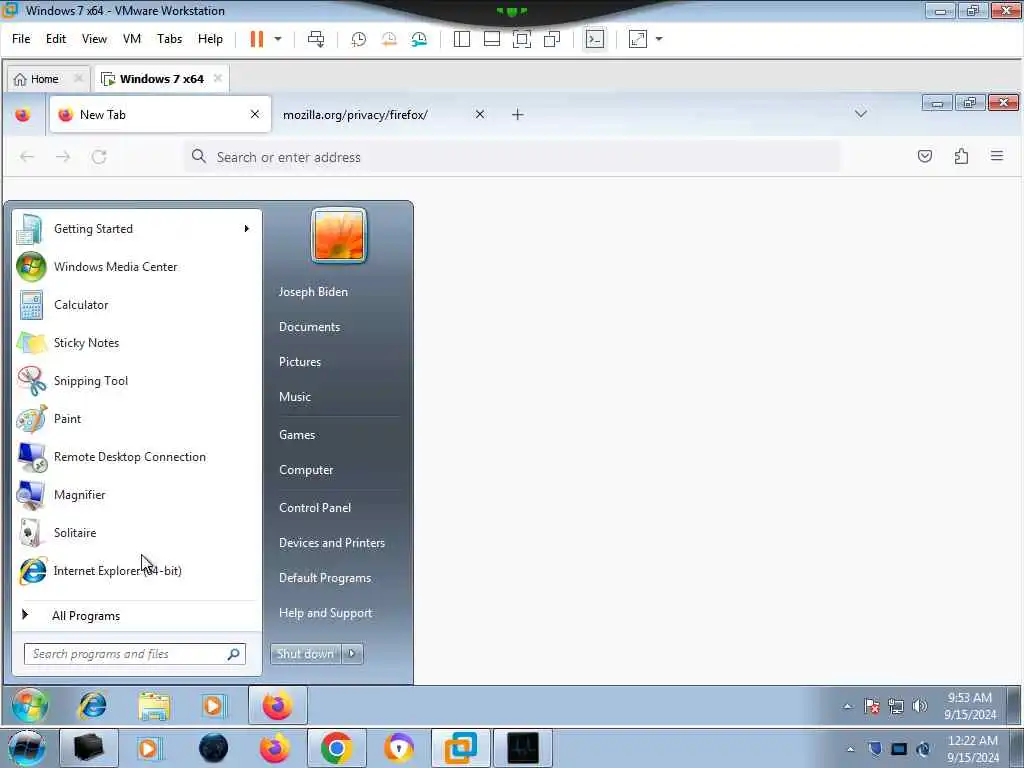1024x768 pixels.
Task: Open Save to Pocket icon
Action: coord(925,156)
